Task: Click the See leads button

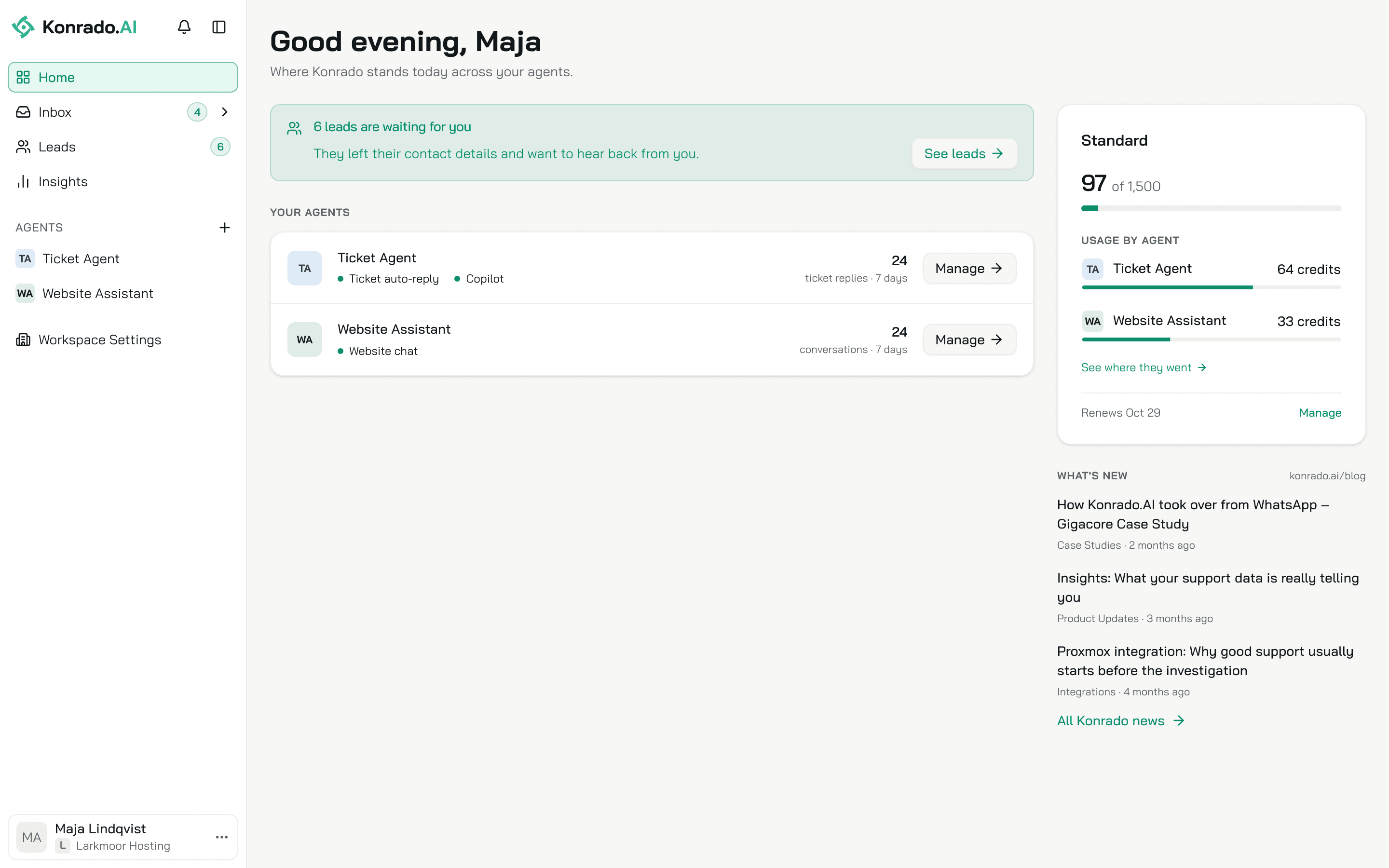Action: (964, 154)
